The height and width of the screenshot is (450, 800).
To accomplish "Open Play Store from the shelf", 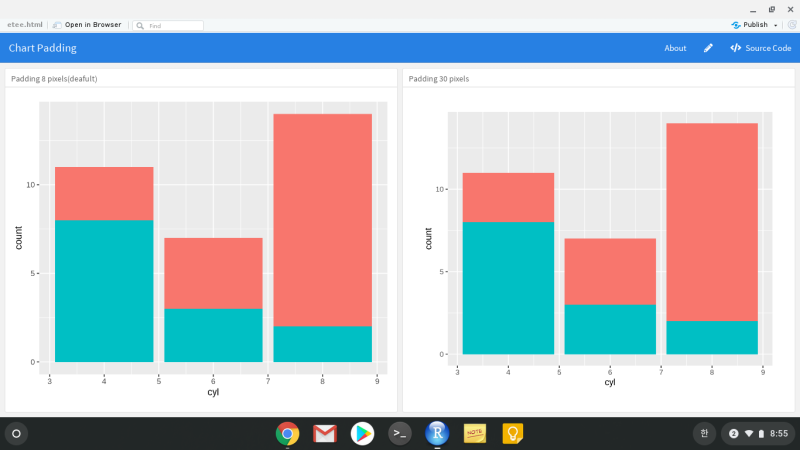I will pos(362,434).
